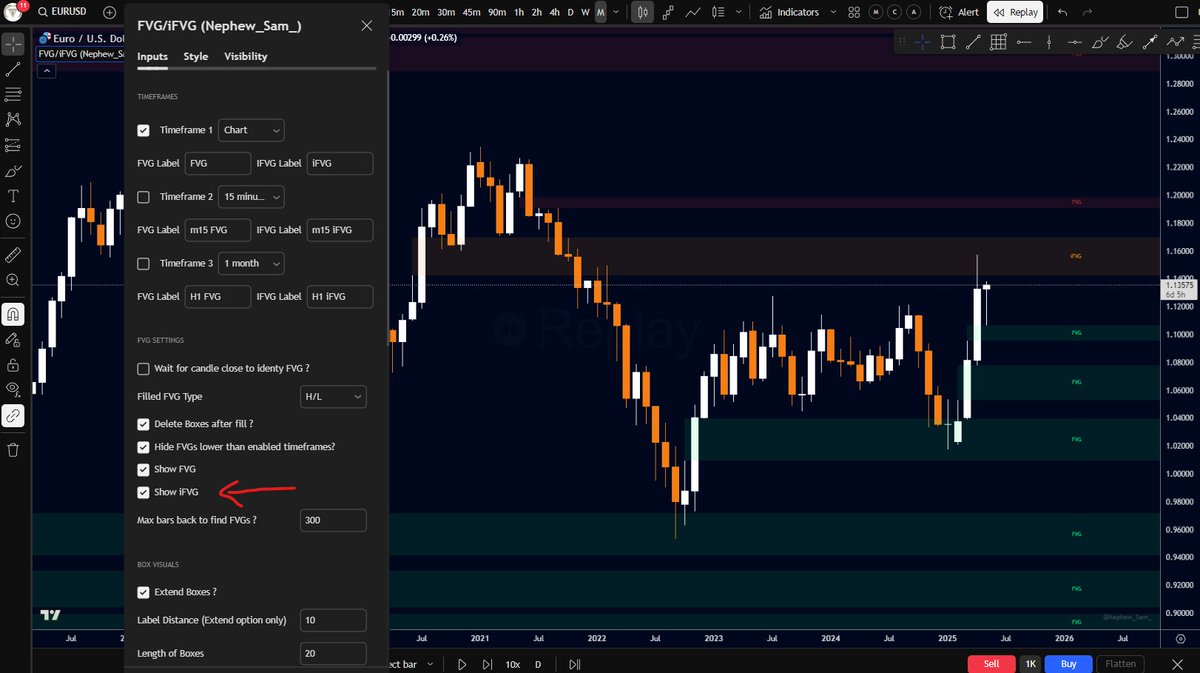Toggle the Extend Boxes checkbox
This screenshot has width=1200, height=673.
[x=143, y=592]
